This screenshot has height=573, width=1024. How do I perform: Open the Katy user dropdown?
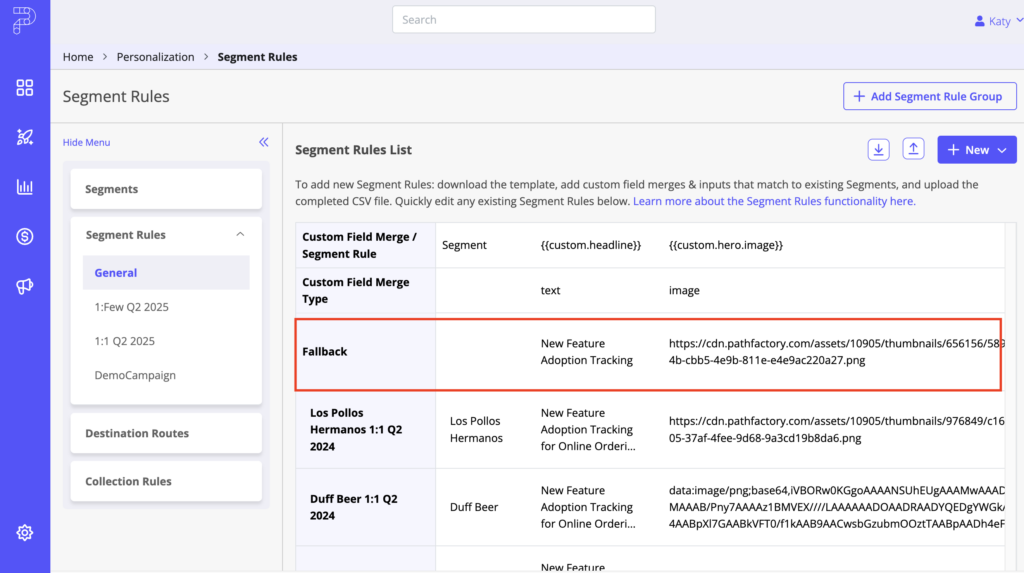(x=999, y=21)
